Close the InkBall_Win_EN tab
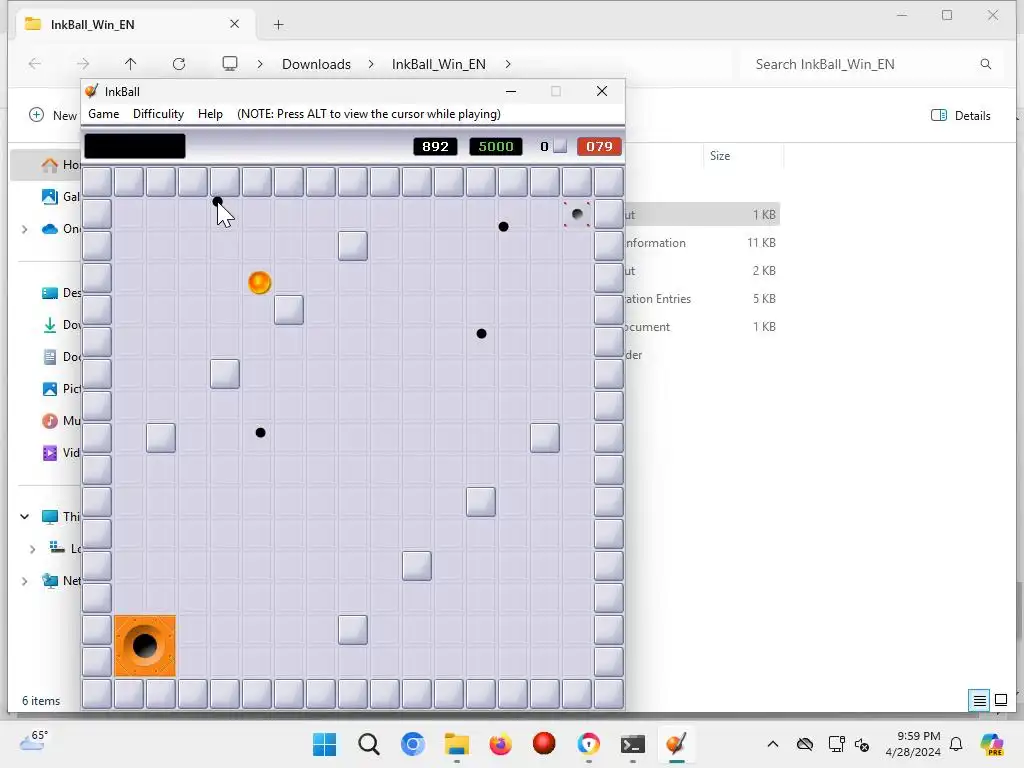The width and height of the screenshot is (1024, 768). pos(234,24)
